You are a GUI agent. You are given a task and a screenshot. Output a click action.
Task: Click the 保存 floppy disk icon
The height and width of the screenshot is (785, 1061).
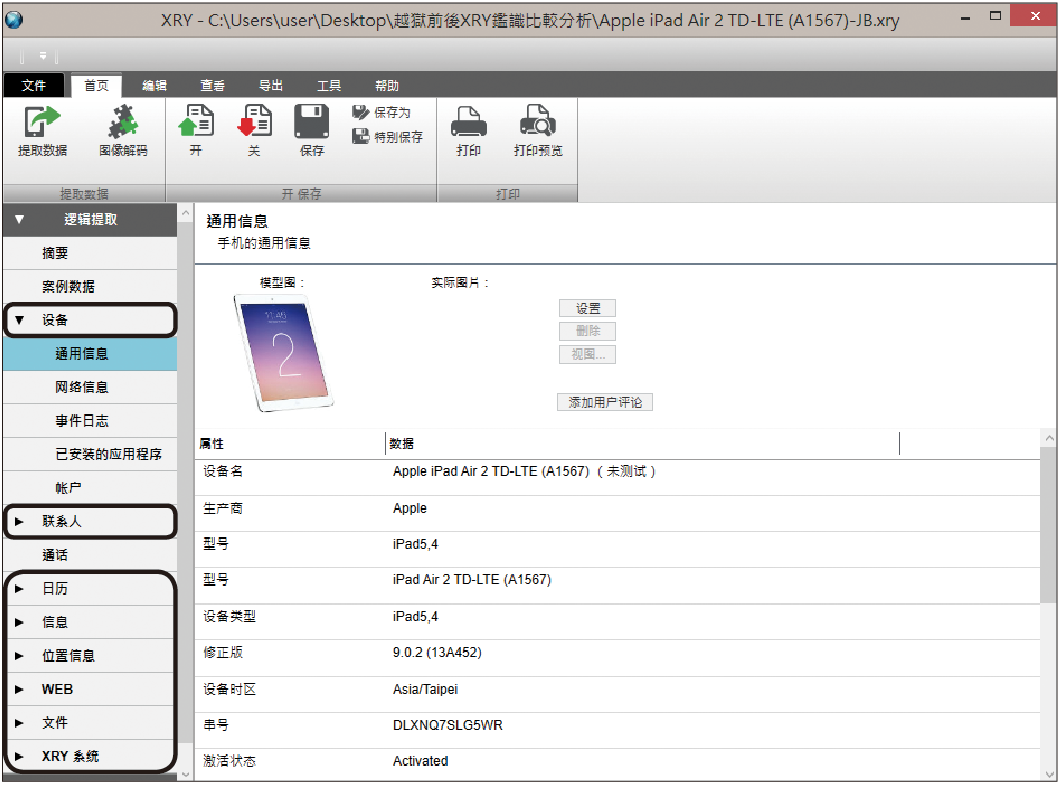tap(311, 122)
